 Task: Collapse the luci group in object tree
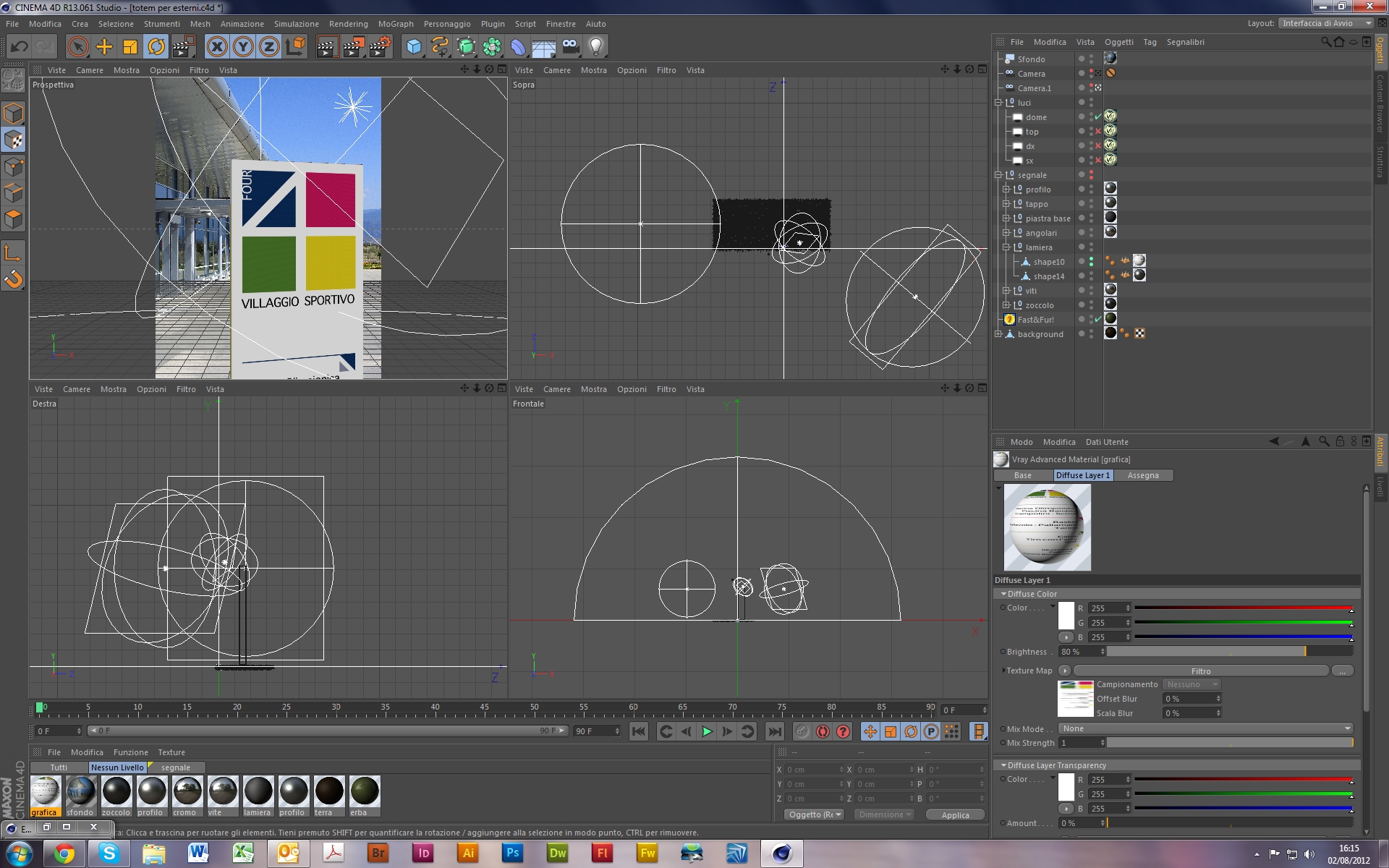coord(998,103)
